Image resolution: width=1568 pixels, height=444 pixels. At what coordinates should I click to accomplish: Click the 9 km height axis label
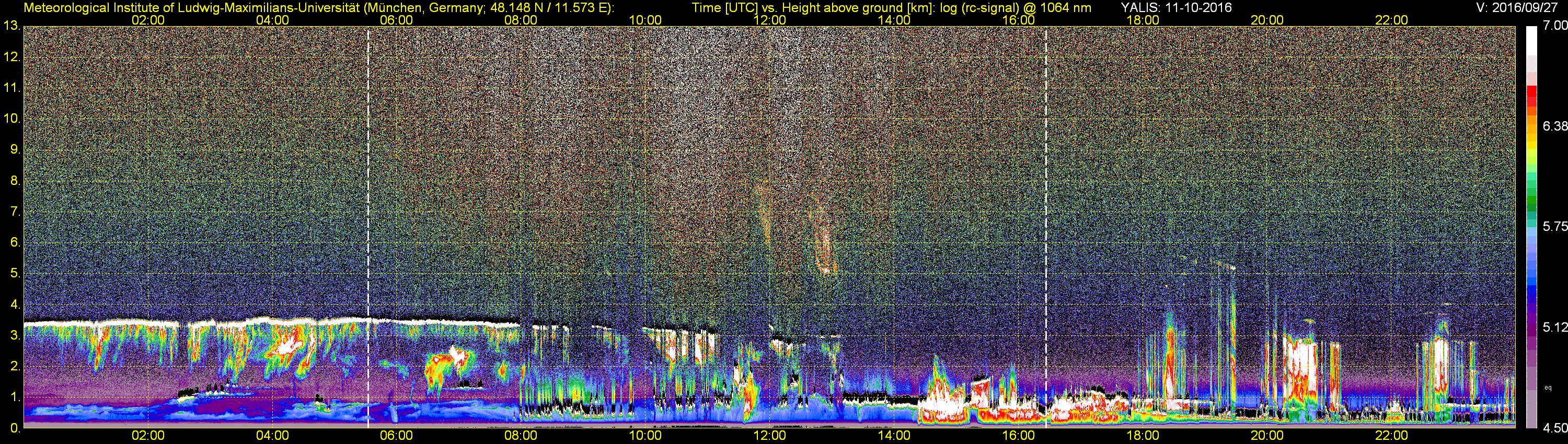tap(15, 149)
